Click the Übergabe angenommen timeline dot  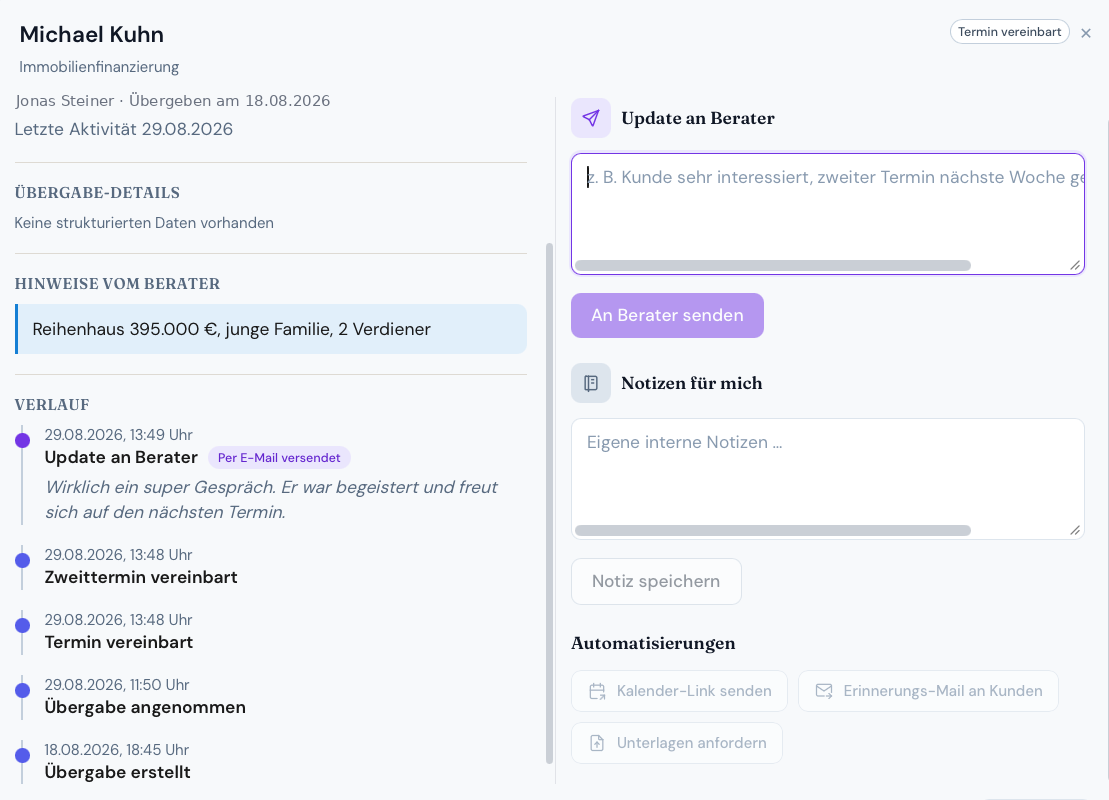click(23, 690)
